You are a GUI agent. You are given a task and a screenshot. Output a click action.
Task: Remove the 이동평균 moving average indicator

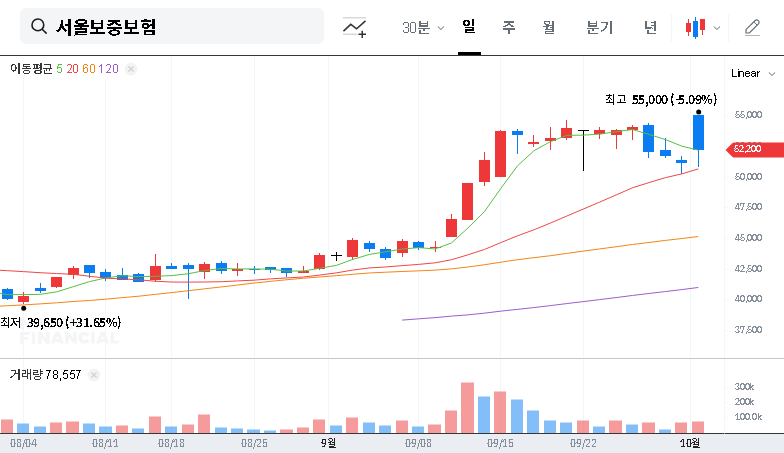[x=131, y=69]
